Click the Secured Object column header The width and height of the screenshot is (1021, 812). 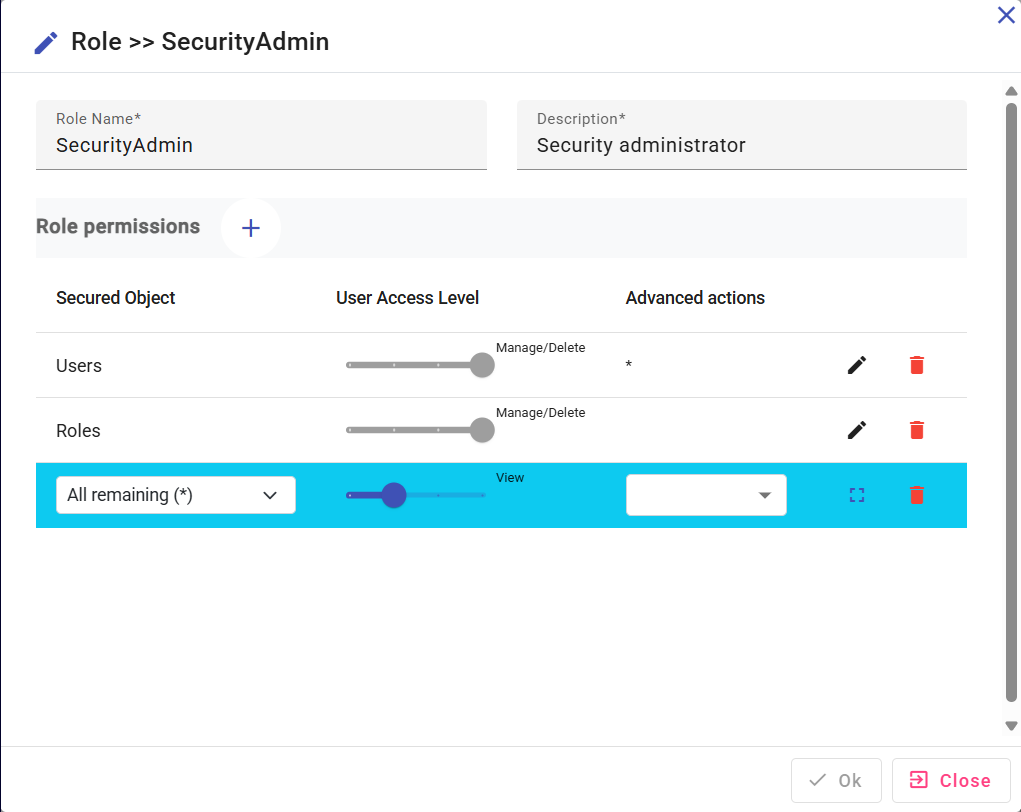coord(116,298)
